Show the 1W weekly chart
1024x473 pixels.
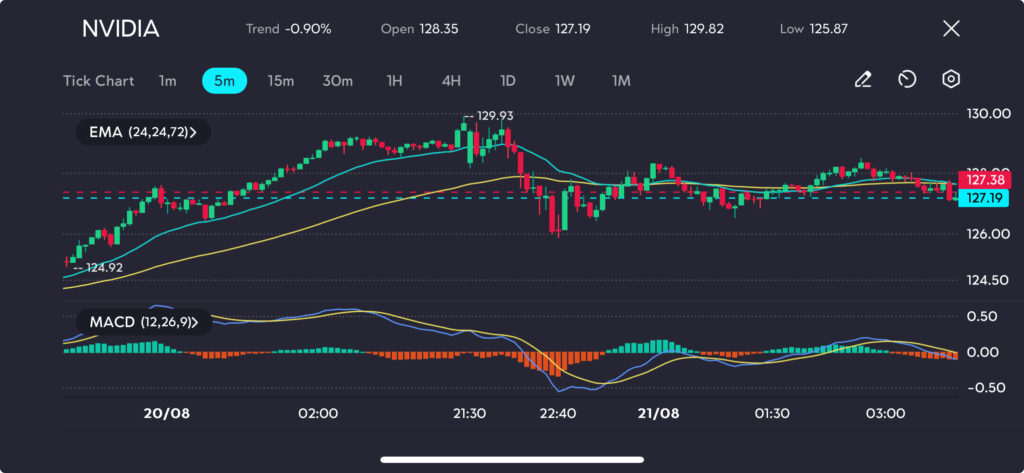tap(565, 81)
